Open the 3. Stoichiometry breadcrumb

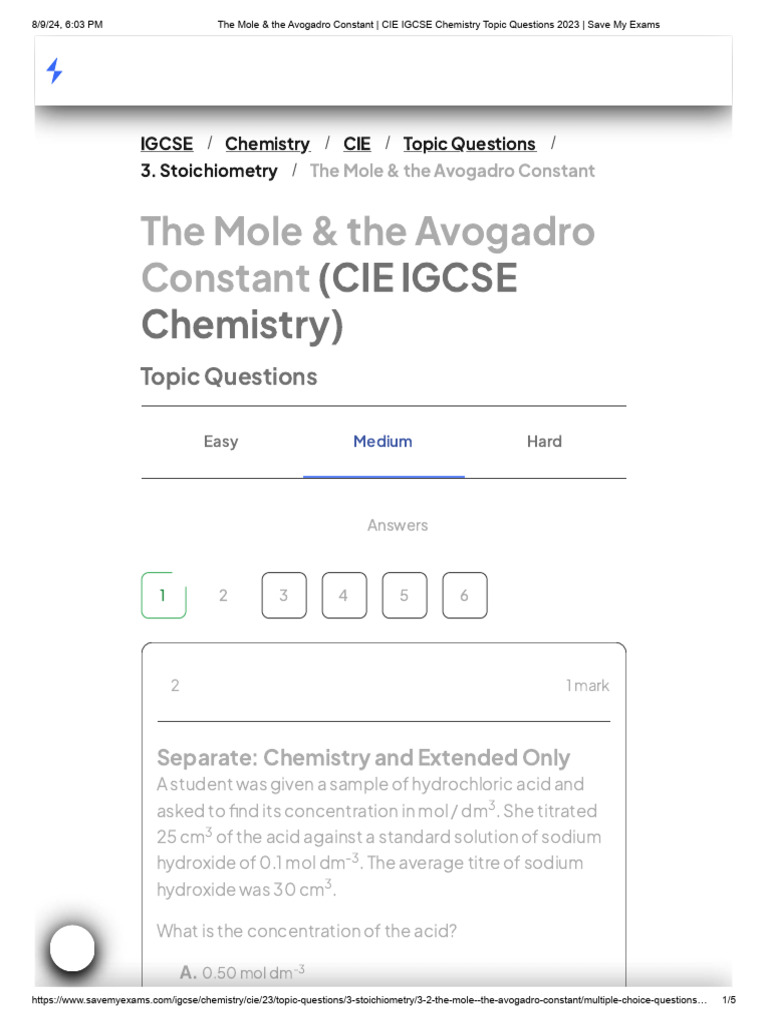[209, 171]
